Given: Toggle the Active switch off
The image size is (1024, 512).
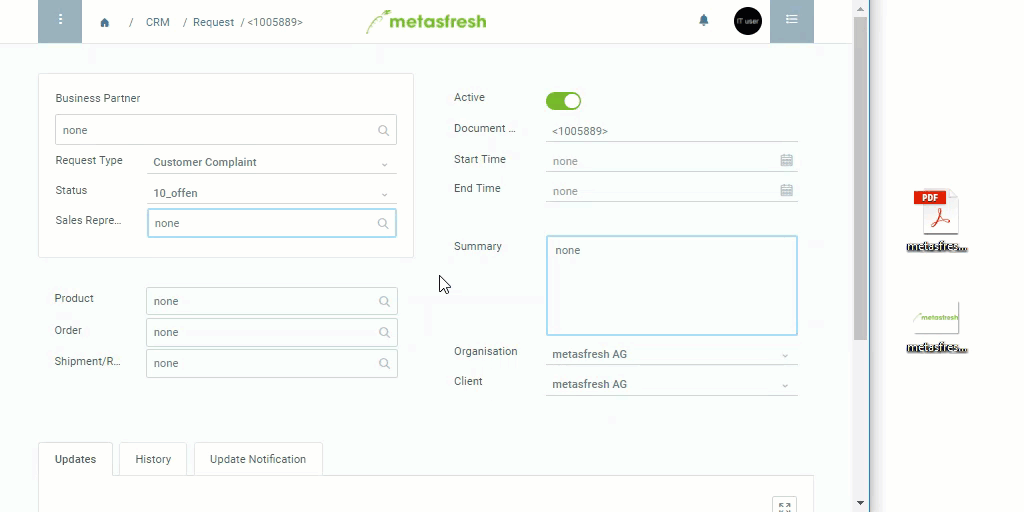Looking at the screenshot, I should tap(563, 101).
